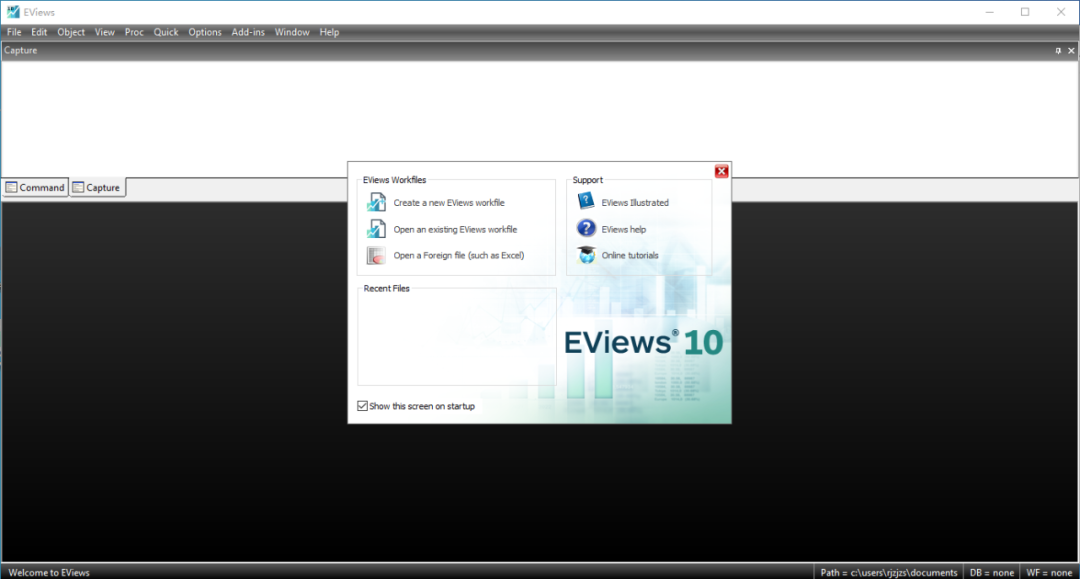Image resolution: width=1080 pixels, height=579 pixels.
Task: Close the Capture panel
Action: click(x=1071, y=51)
